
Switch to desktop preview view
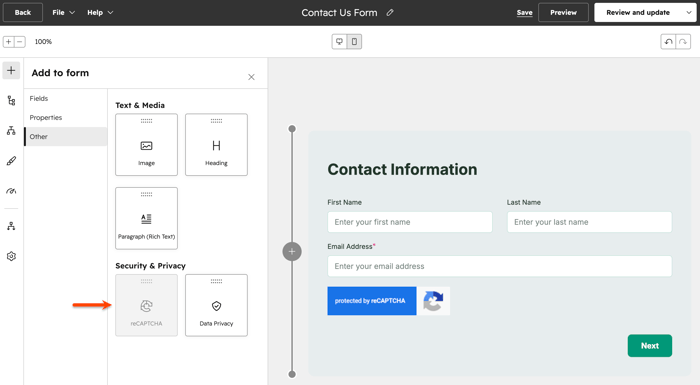(339, 42)
